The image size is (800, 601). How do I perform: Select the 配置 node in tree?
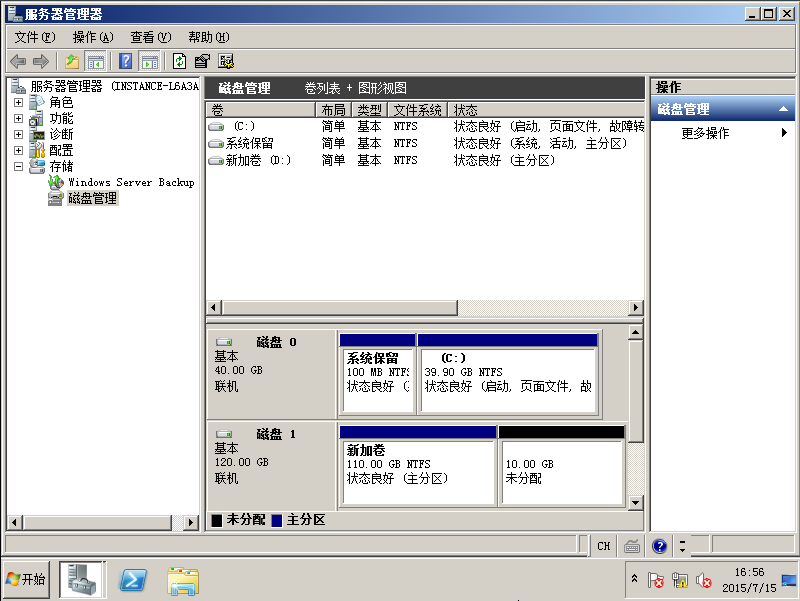pyautogui.click(x=61, y=150)
